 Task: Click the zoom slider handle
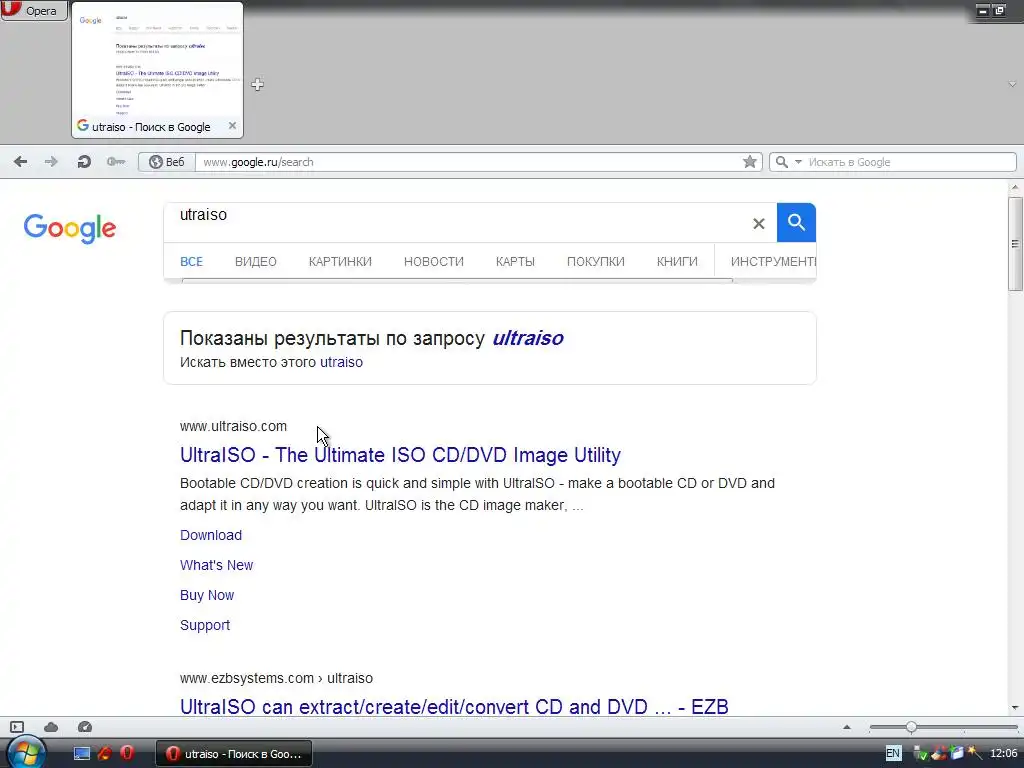coord(911,727)
